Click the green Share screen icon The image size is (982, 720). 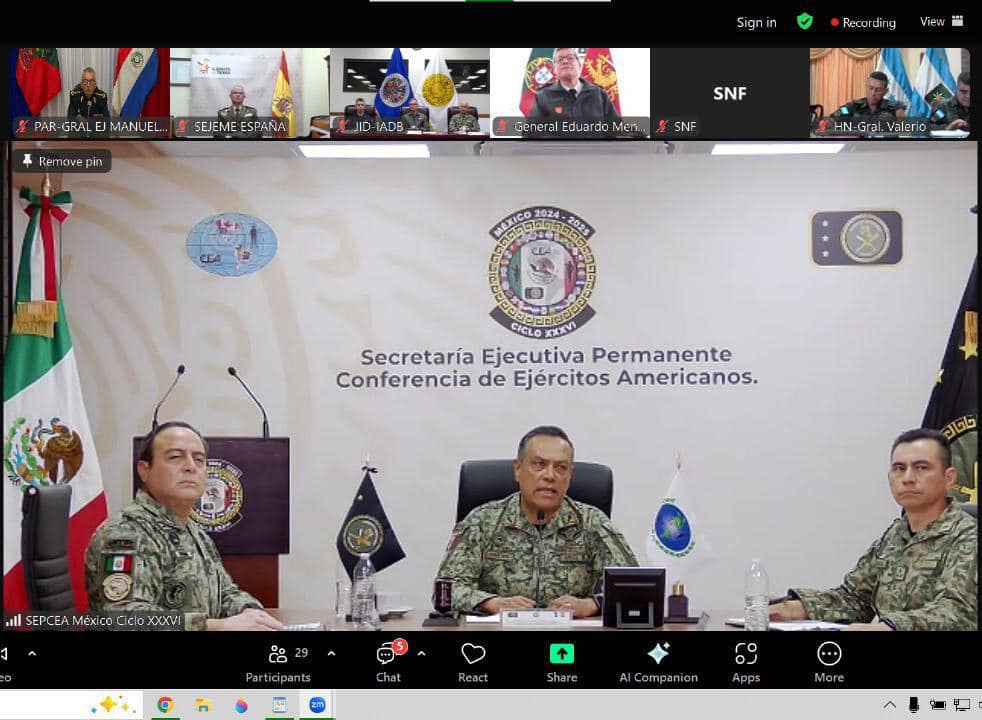coord(562,654)
